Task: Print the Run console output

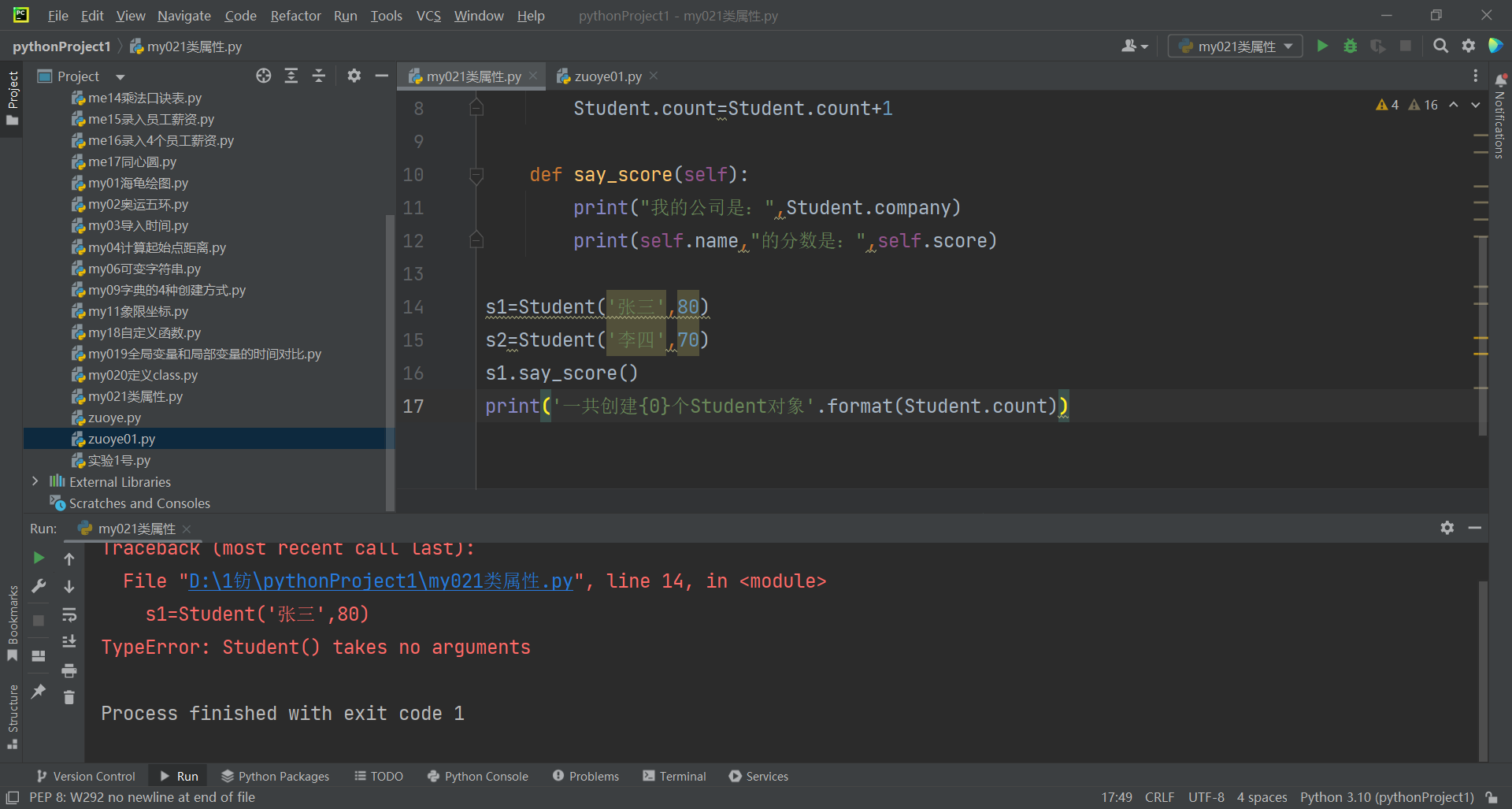Action: coord(69,670)
